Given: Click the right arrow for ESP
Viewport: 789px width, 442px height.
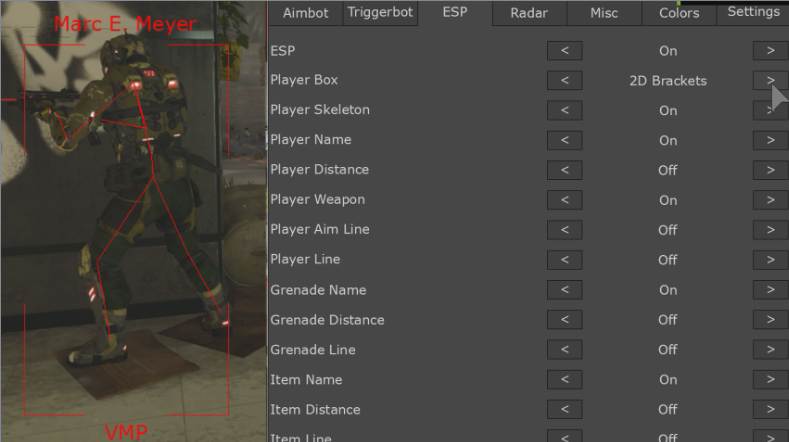Looking at the screenshot, I should [770, 51].
